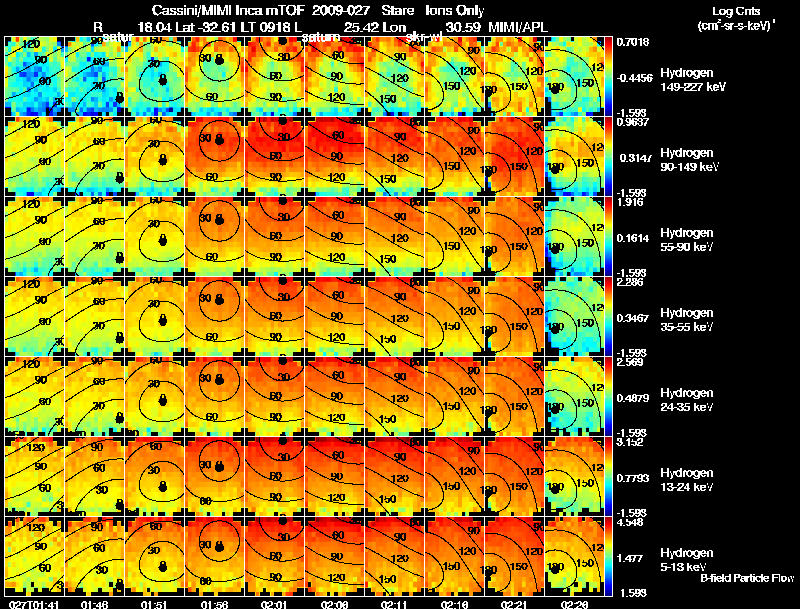Select the 'Hydrogen 90-149 keV' row label
The width and height of the screenshot is (800, 609).
point(690,160)
